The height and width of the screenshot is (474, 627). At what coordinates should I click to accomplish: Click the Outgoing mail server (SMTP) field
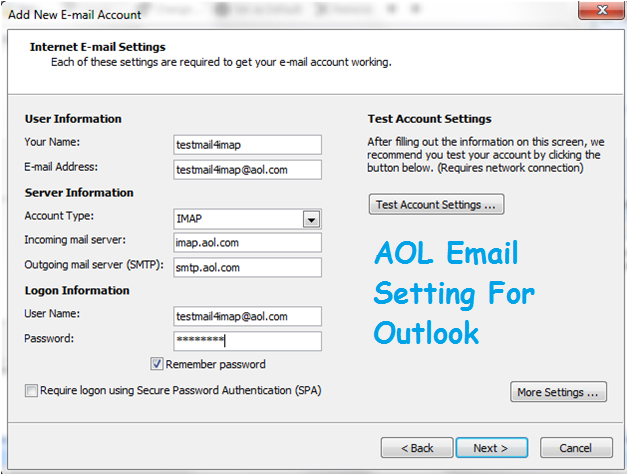point(248,268)
